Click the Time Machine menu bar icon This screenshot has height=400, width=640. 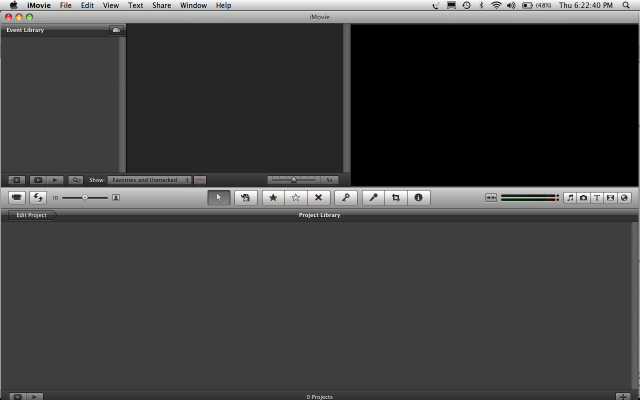point(467,5)
